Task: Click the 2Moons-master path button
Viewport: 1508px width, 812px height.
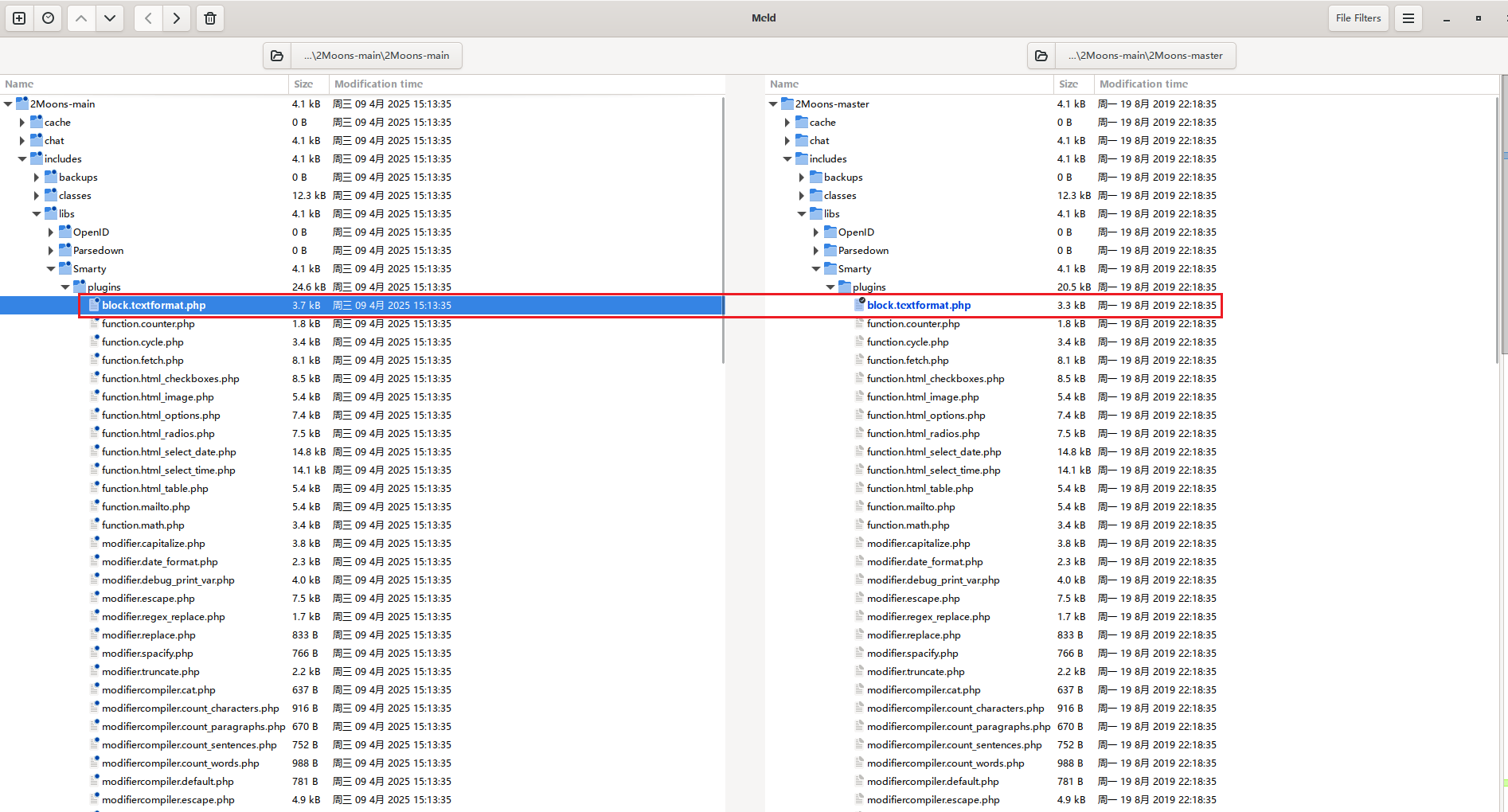Action: tap(1145, 56)
